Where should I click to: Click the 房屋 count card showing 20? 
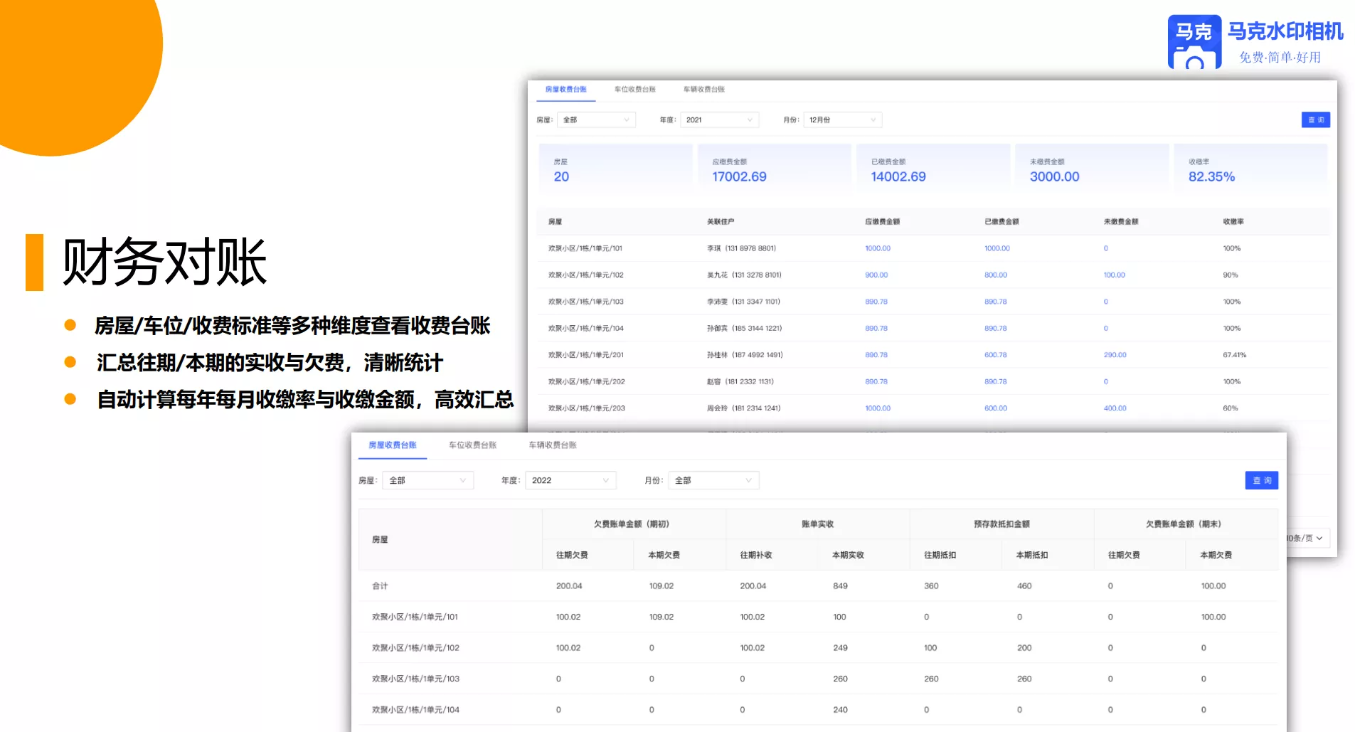click(x=614, y=168)
